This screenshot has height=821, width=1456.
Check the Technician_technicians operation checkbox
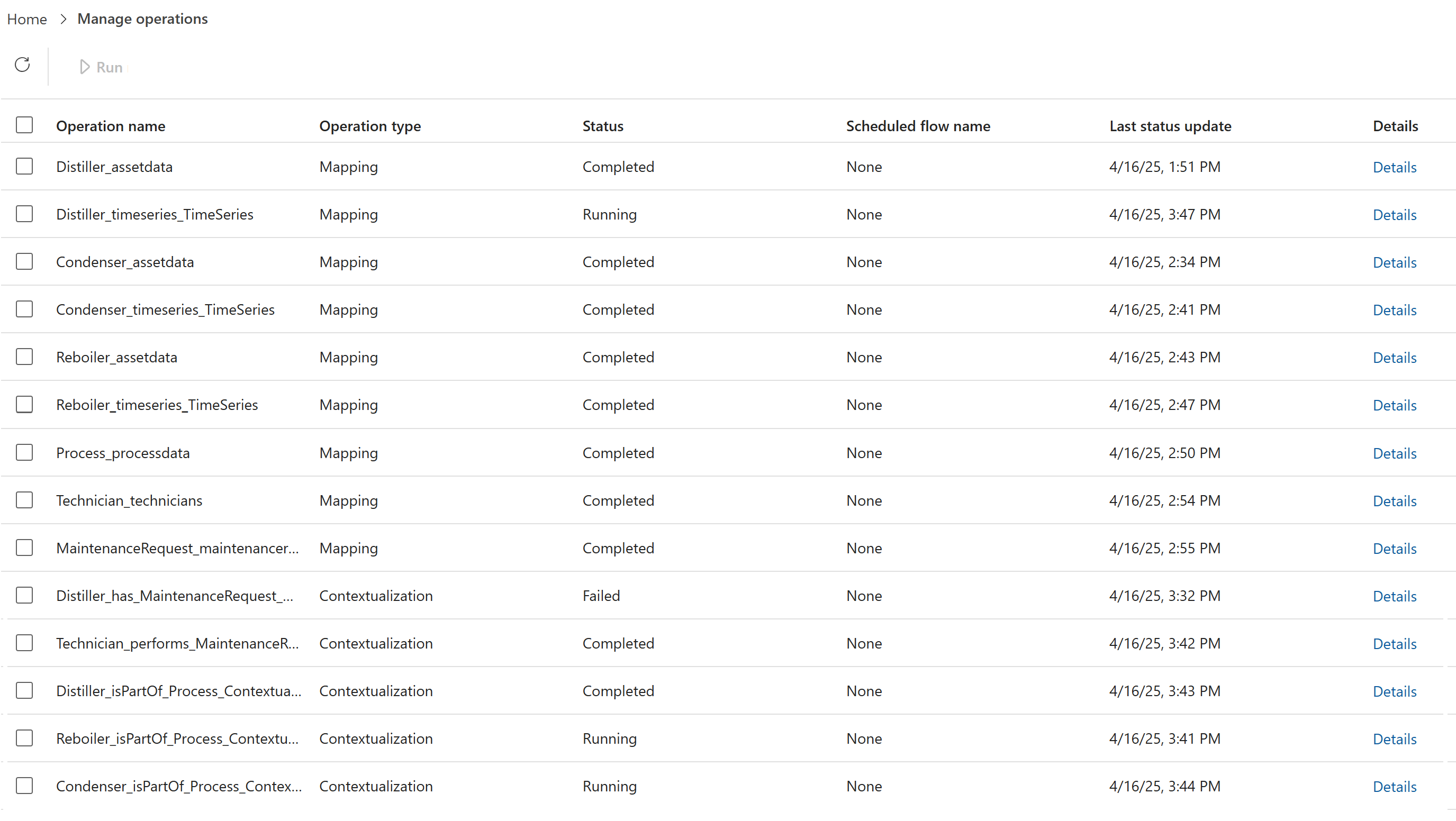24,500
